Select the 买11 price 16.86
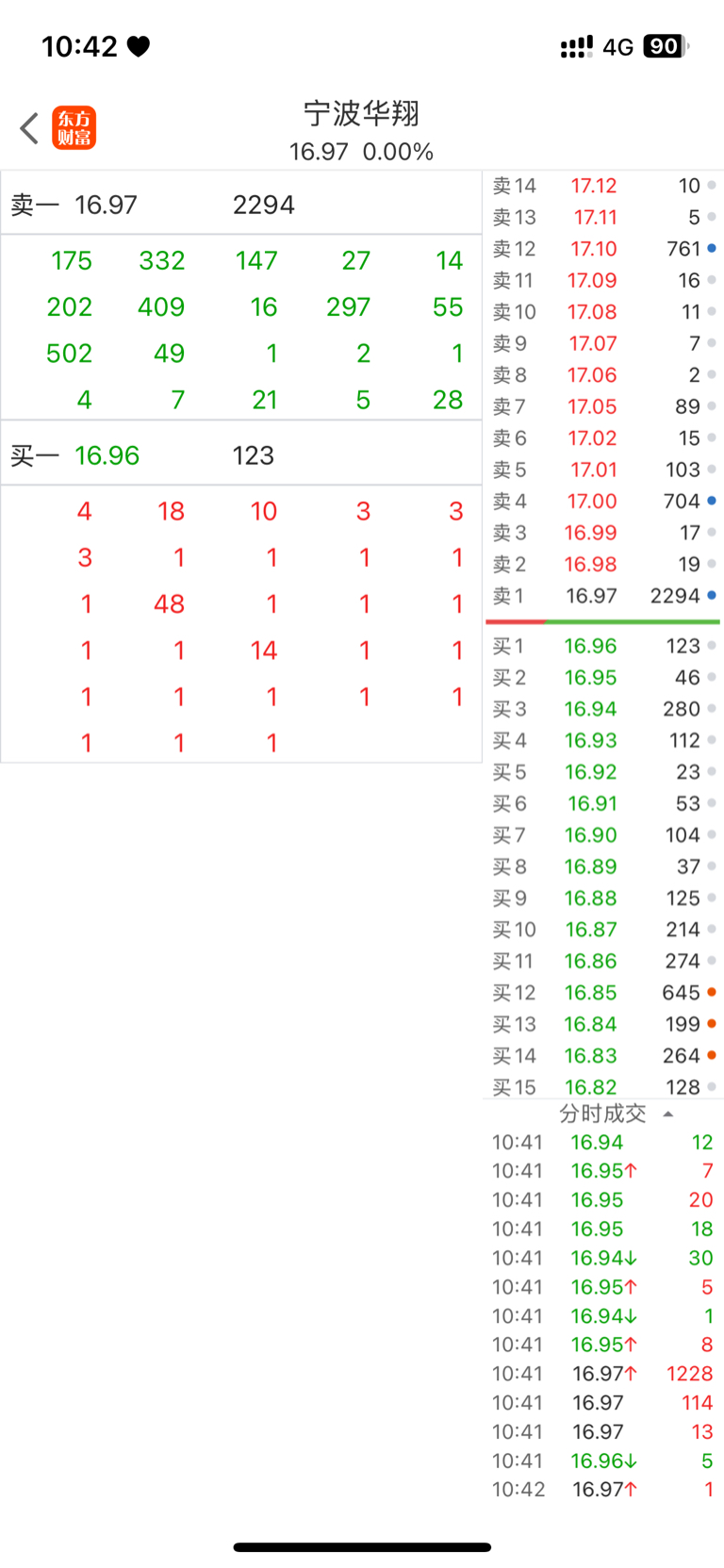 click(591, 961)
